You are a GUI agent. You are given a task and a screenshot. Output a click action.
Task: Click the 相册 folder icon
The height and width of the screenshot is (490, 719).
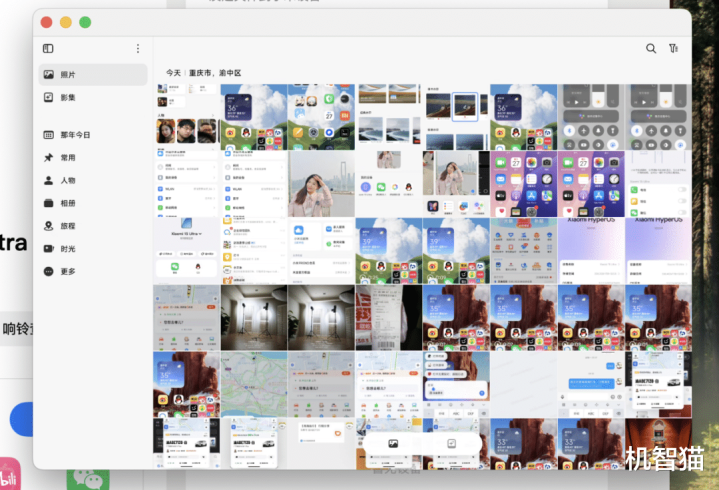(48, 203)
